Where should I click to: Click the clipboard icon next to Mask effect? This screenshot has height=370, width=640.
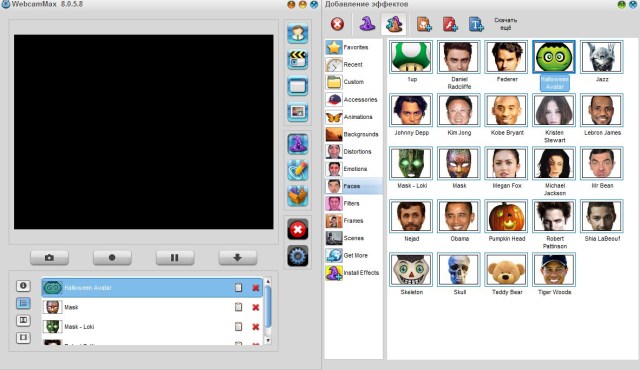(238, 307)
